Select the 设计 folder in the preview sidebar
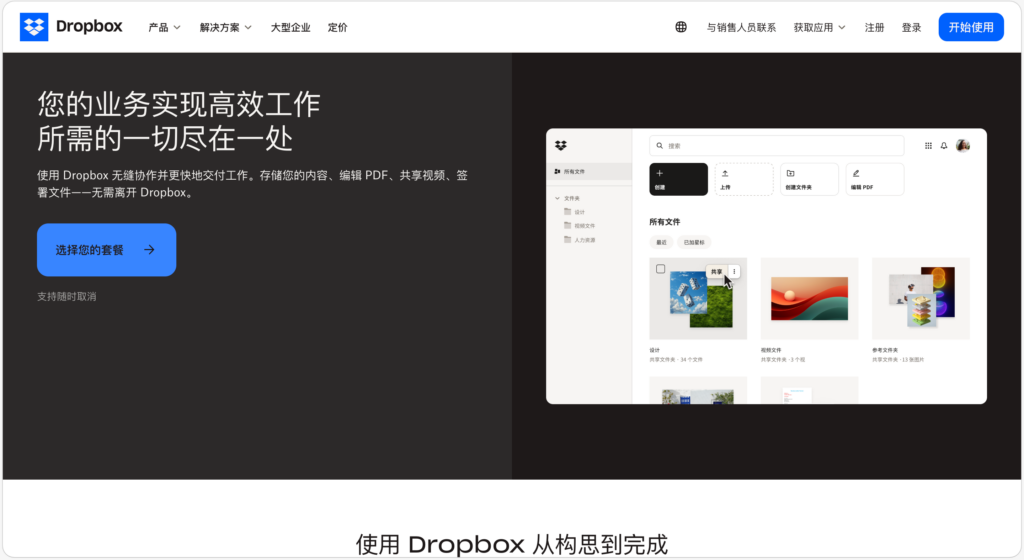 point(575,212)
